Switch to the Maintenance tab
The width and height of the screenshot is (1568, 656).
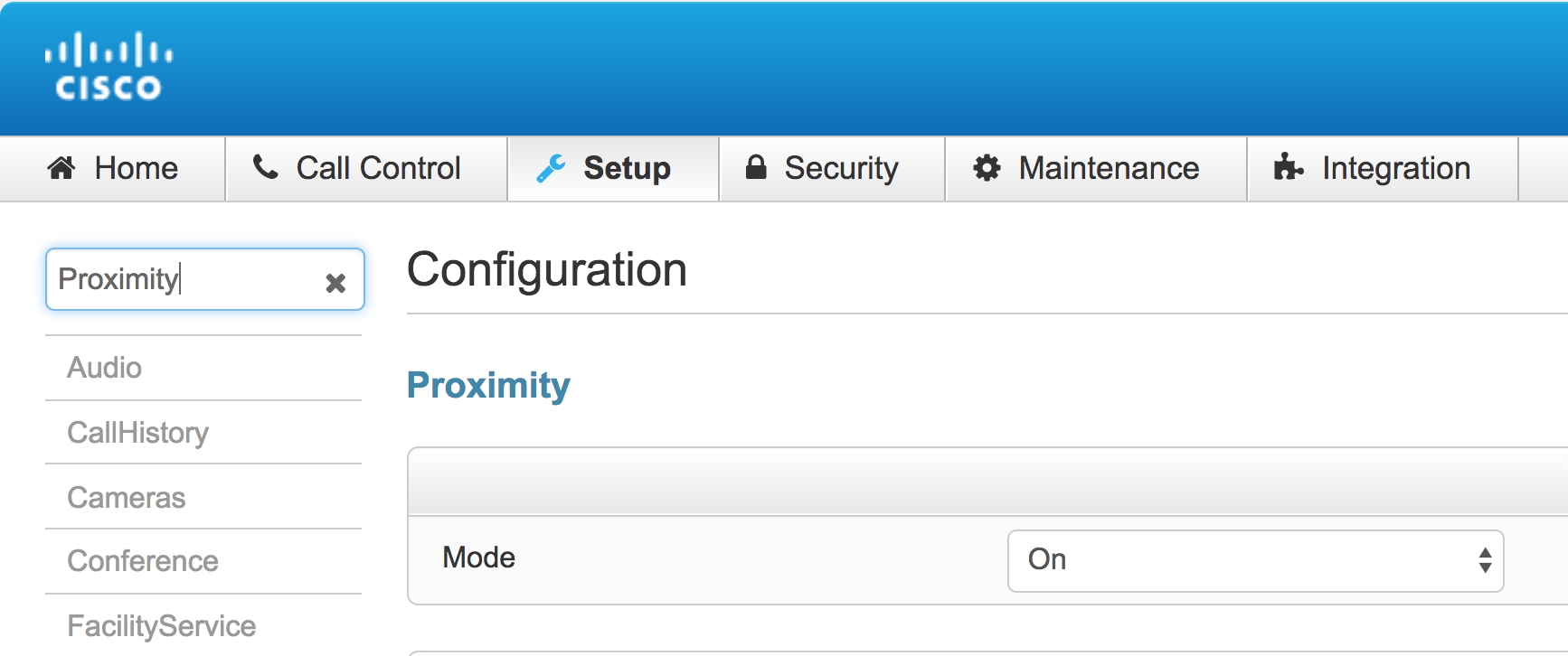point(1096,169)
